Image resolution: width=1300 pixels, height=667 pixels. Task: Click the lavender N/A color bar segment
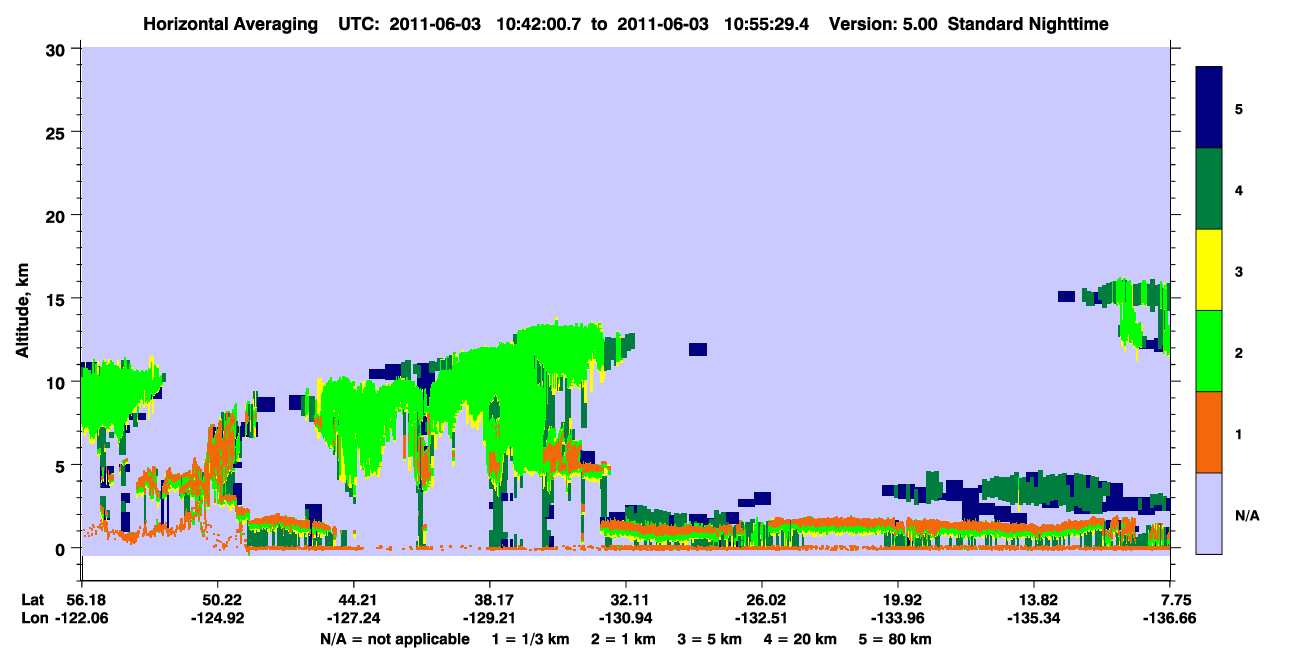(x=1209, y=513)
